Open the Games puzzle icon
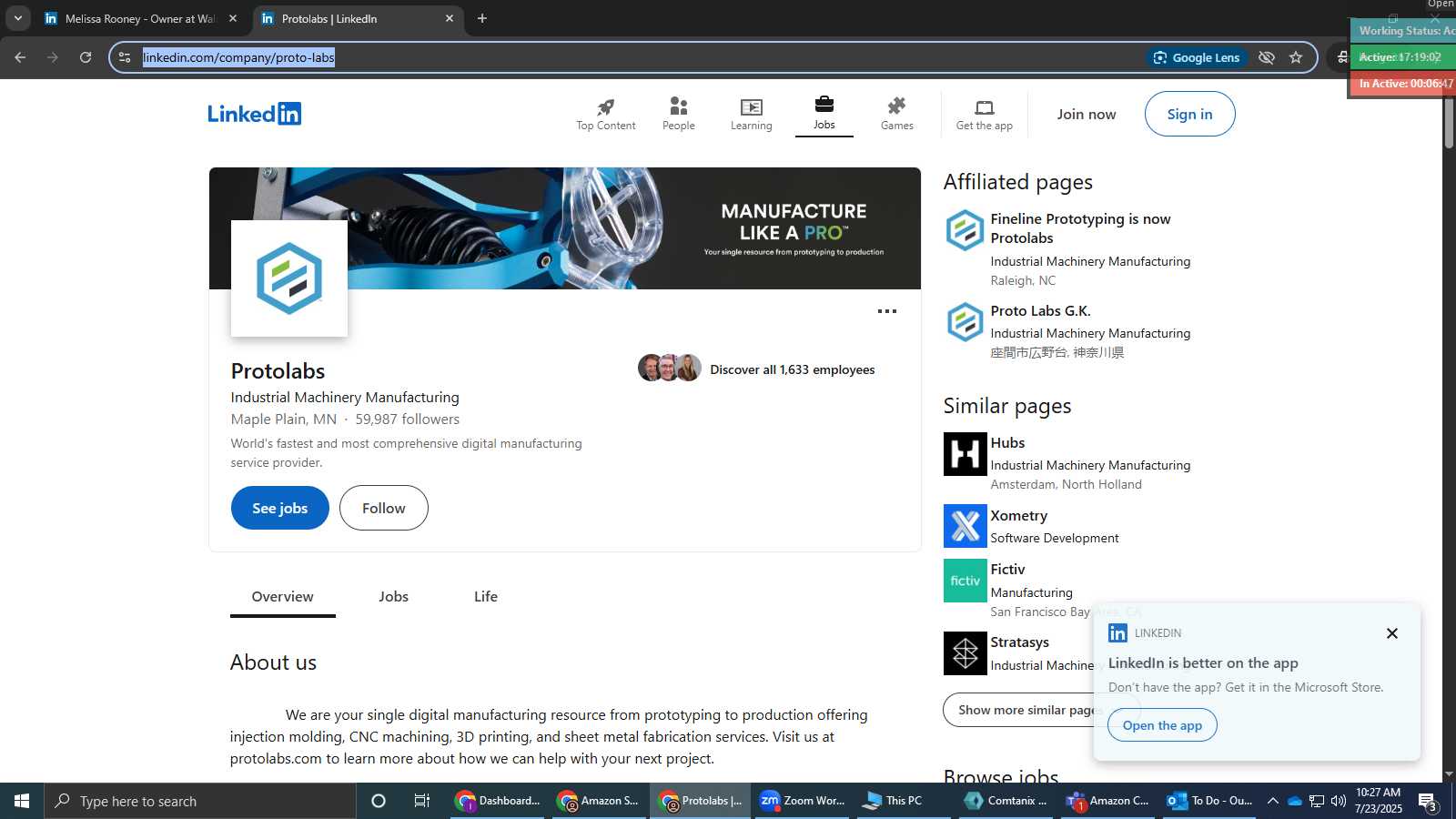 coord(896,106)
